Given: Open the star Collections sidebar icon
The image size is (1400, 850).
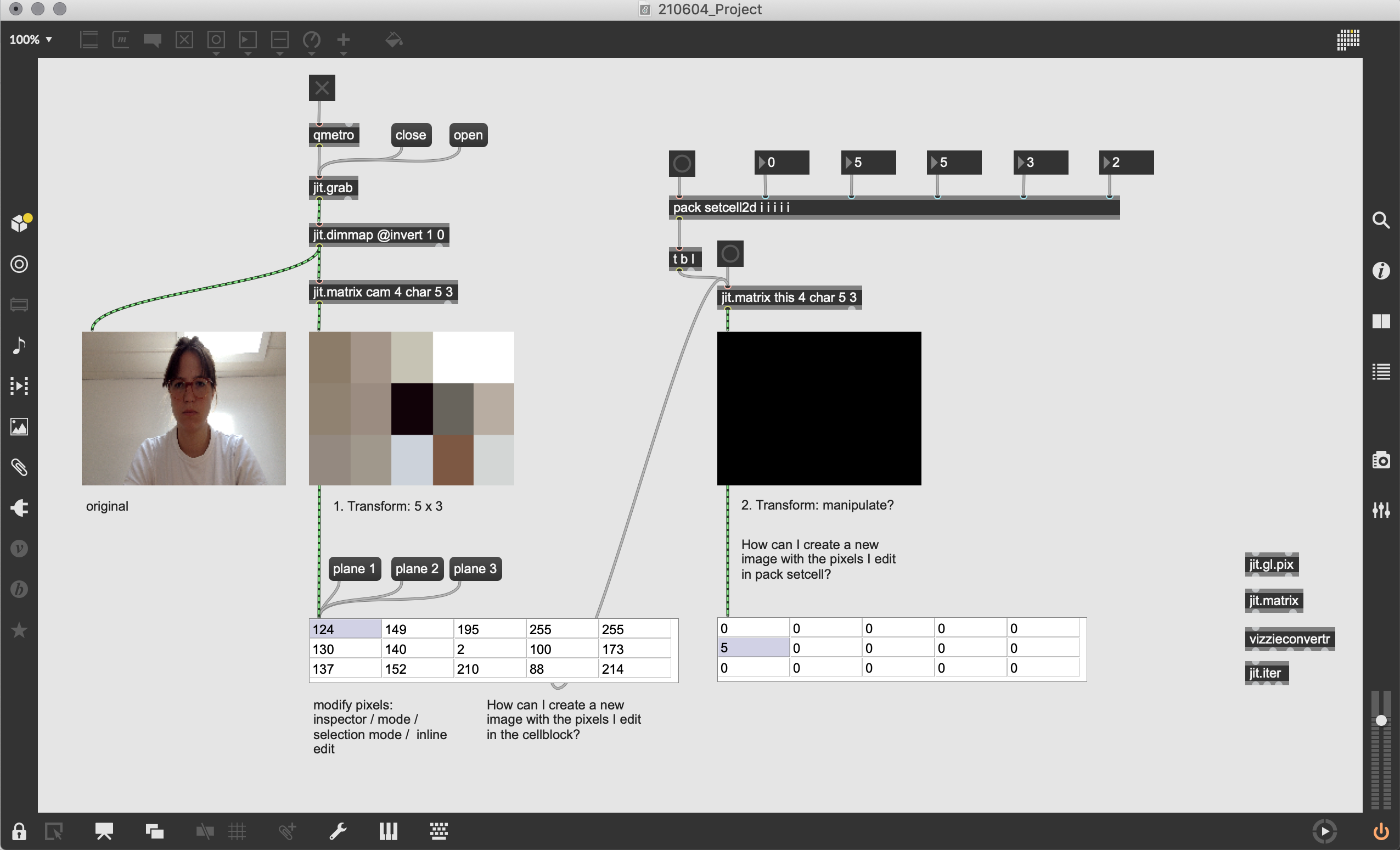Looking at the screenshot, I should pos(19,630).
